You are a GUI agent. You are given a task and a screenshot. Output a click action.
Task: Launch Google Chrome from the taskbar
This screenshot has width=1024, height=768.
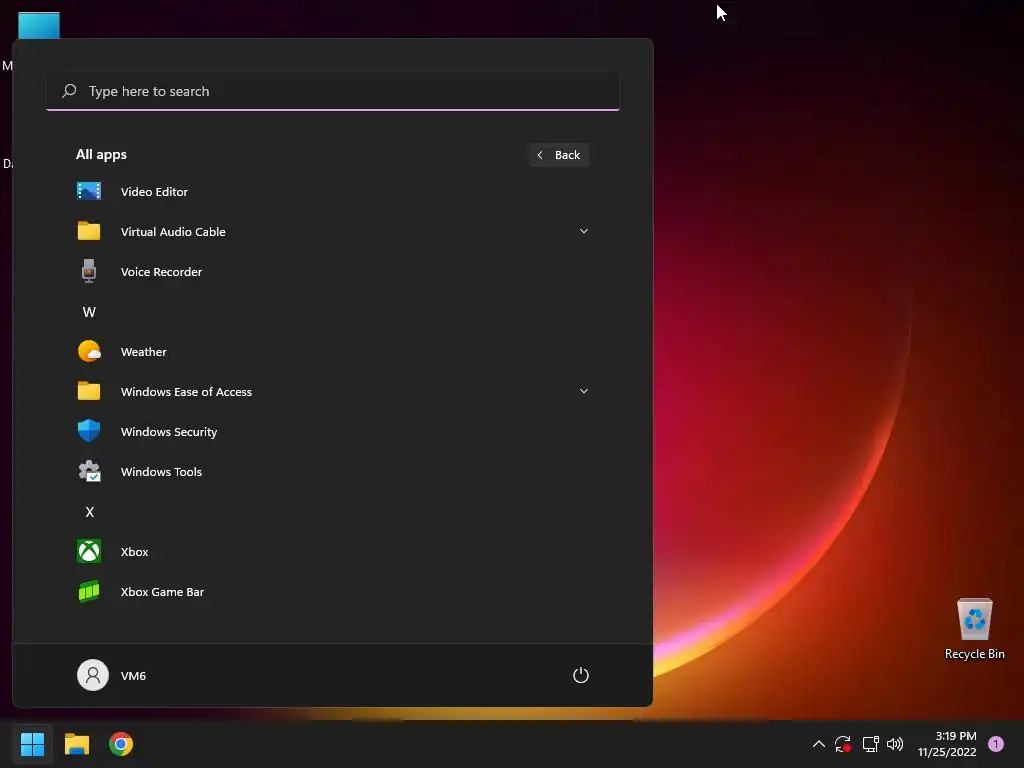[121, 744]
